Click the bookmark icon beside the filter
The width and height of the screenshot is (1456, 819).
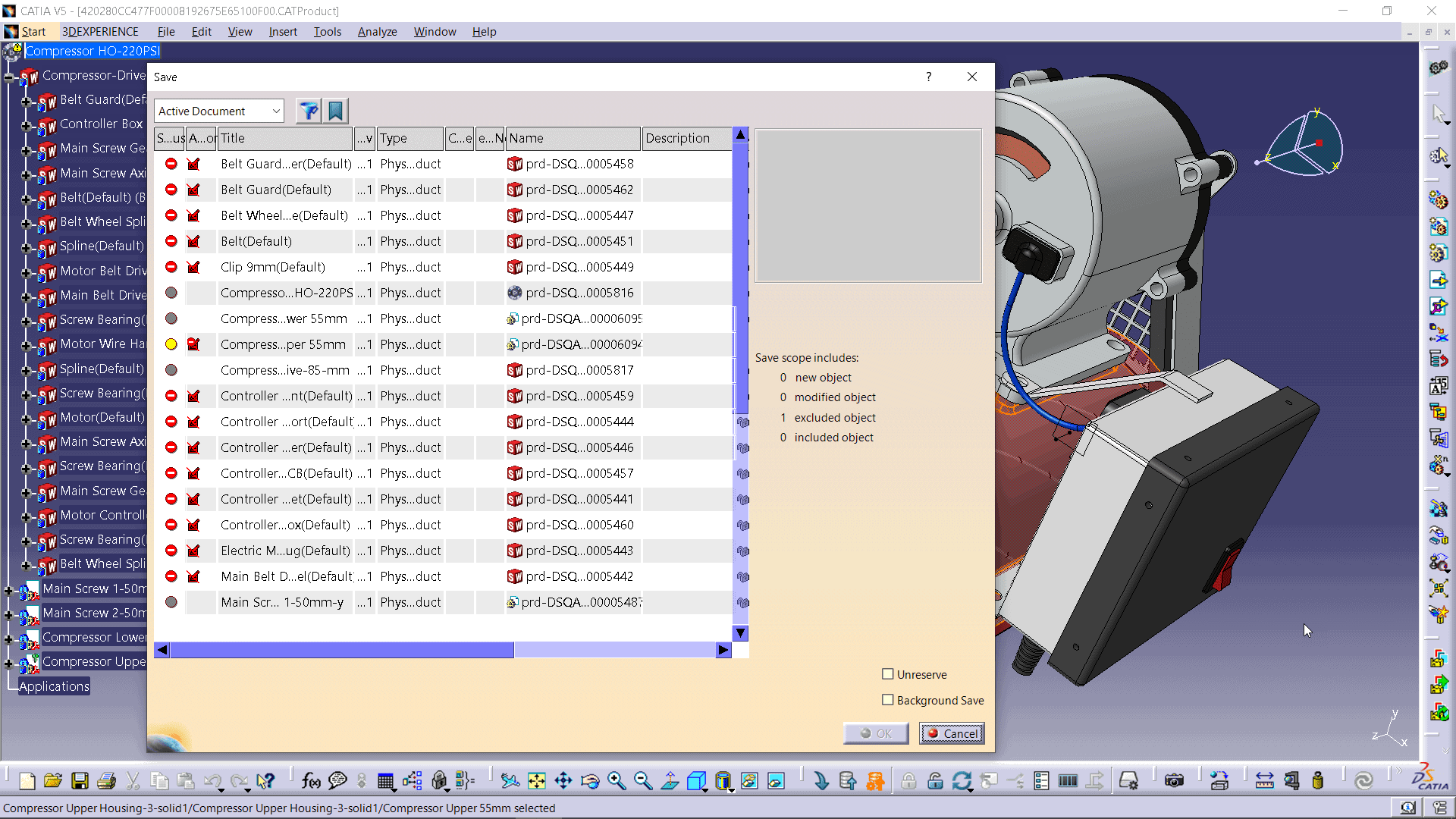[x=335, y=111]
